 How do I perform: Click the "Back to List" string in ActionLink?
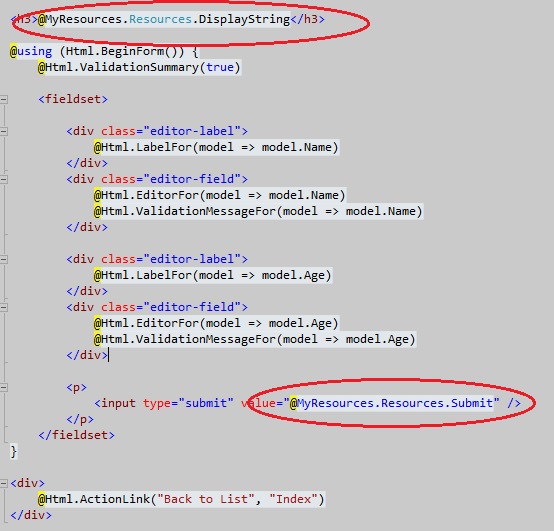tap(206, 499)
